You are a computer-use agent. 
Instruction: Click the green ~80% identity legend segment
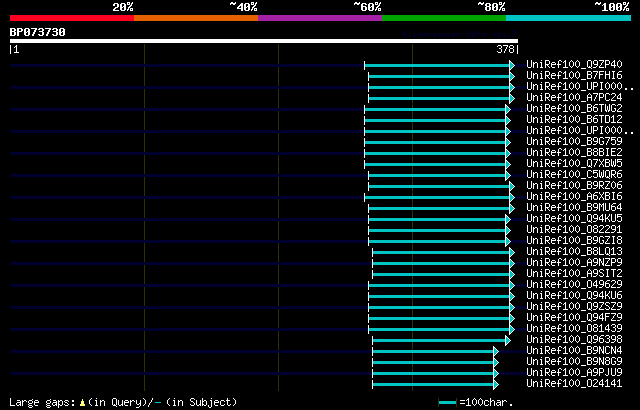(x=444, y=18)
